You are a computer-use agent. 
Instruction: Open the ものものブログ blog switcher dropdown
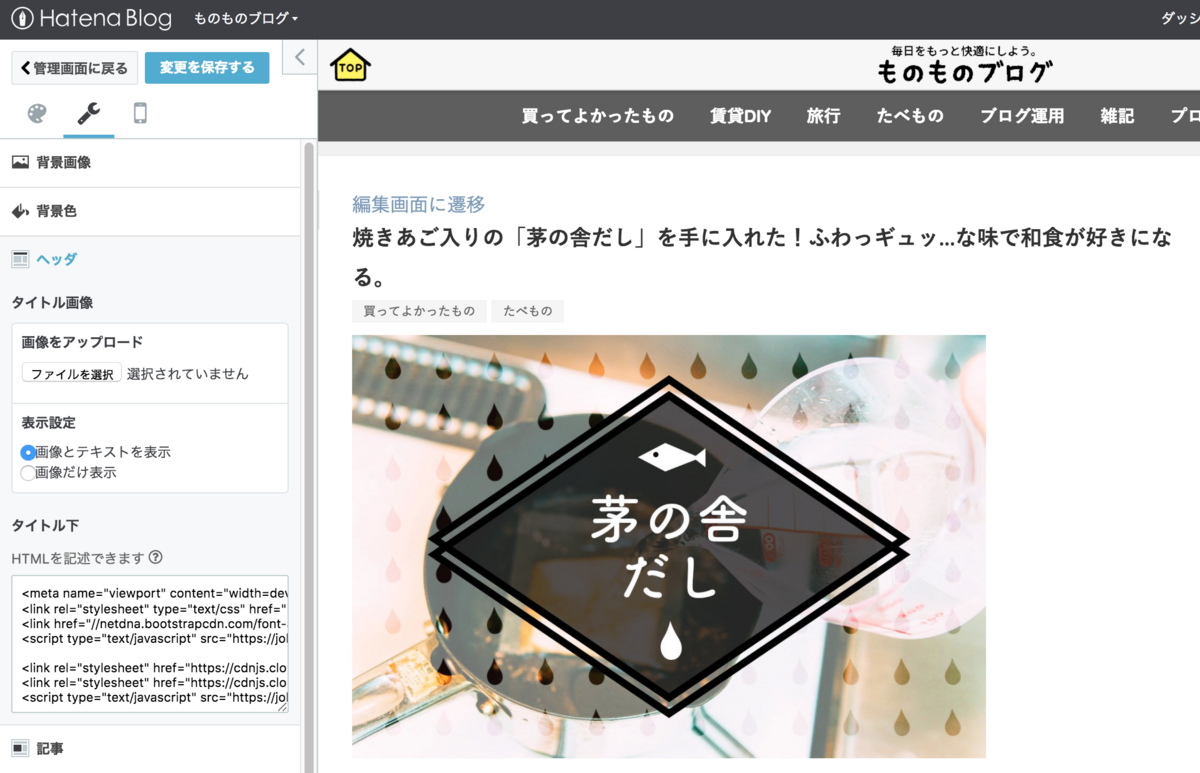(246, 19)
